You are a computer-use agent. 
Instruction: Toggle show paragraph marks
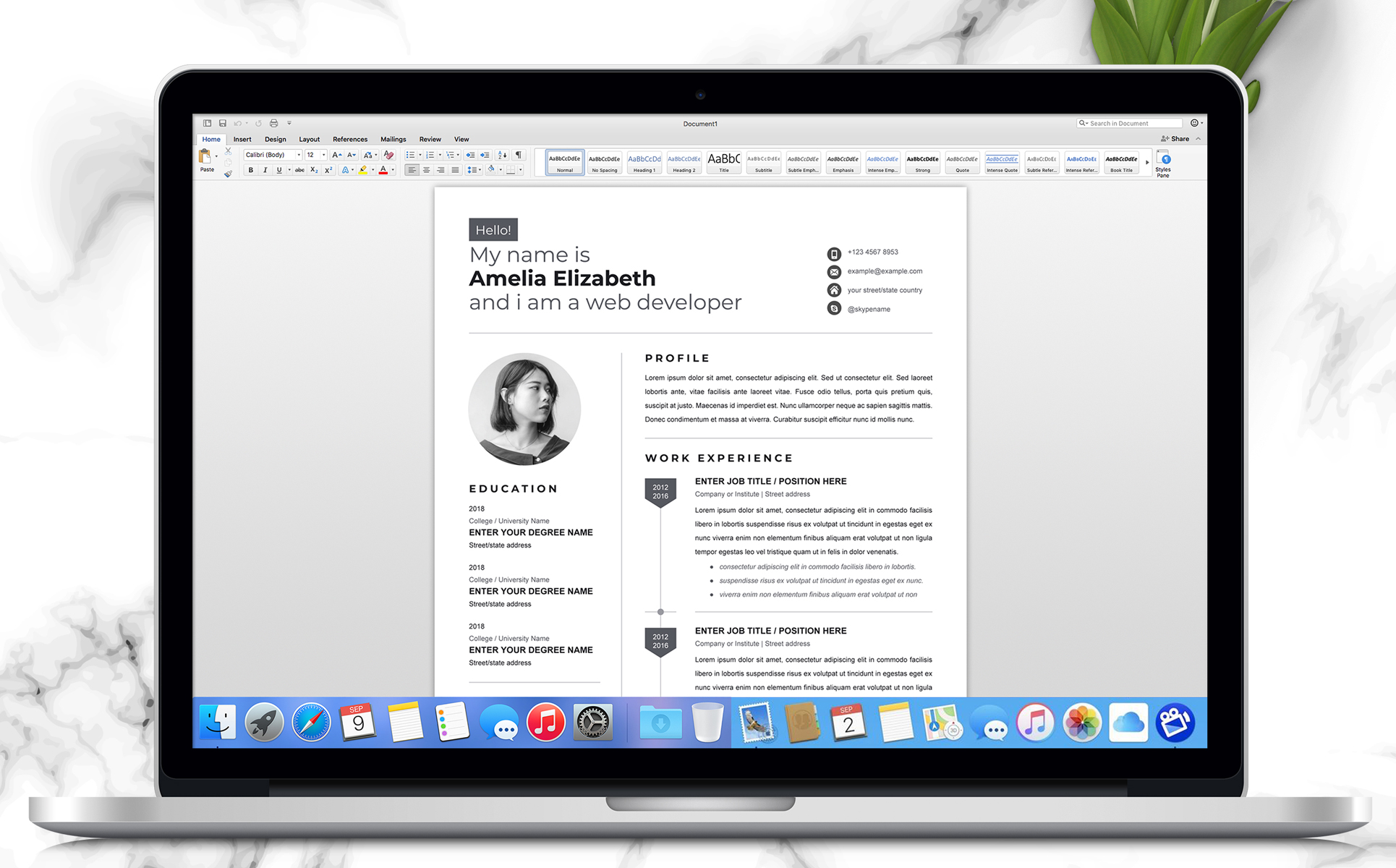(x=519, y=155)
